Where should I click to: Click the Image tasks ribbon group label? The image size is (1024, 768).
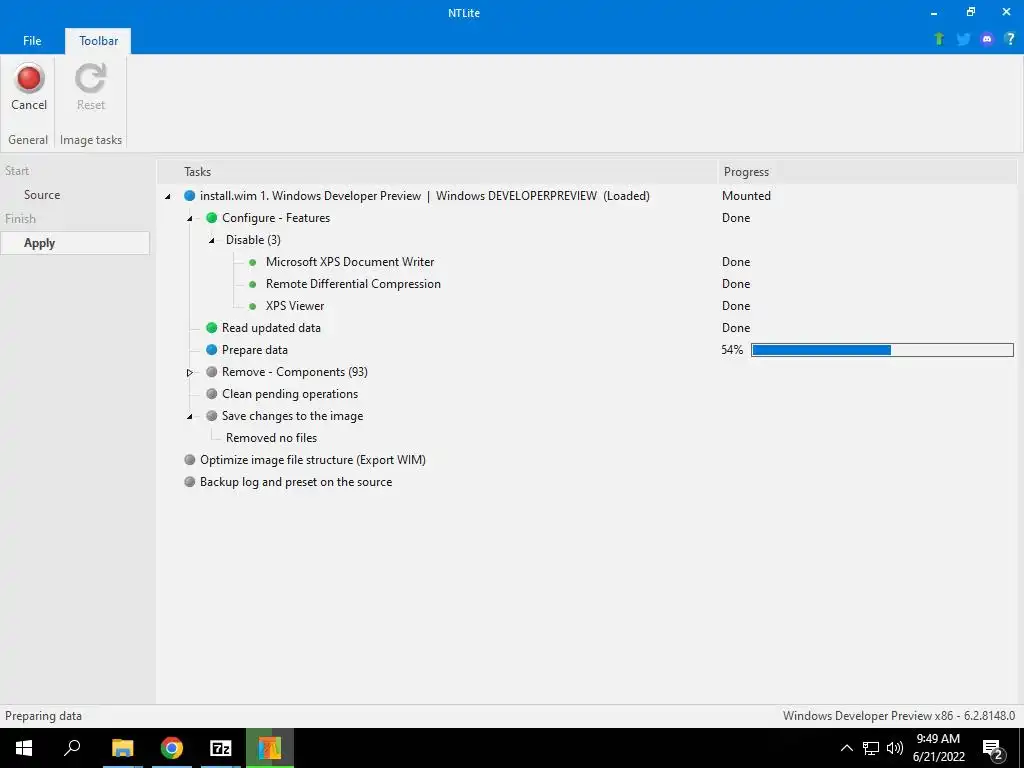(x=91, y=140)
